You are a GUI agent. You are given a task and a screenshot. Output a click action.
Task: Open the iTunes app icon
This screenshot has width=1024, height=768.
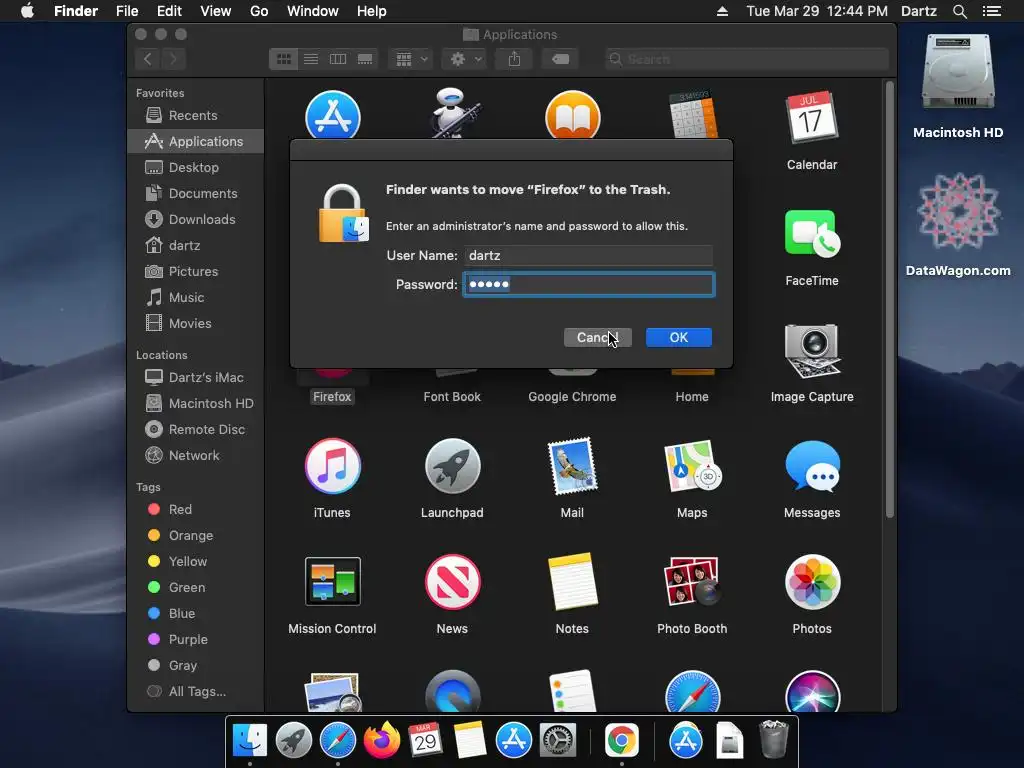[332, 466]
